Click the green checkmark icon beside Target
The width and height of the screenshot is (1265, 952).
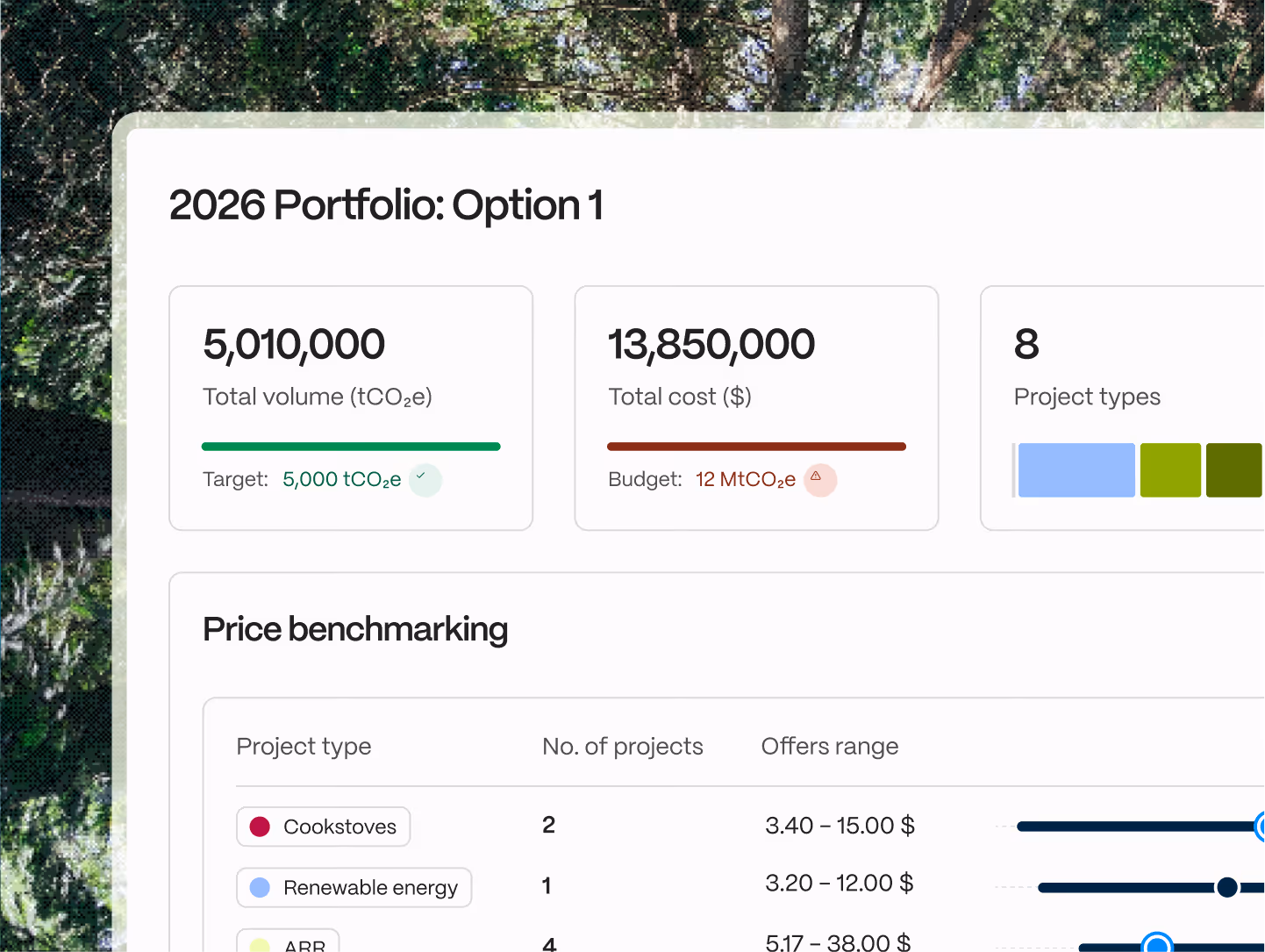pyautogui.click(x=425, y=480)
